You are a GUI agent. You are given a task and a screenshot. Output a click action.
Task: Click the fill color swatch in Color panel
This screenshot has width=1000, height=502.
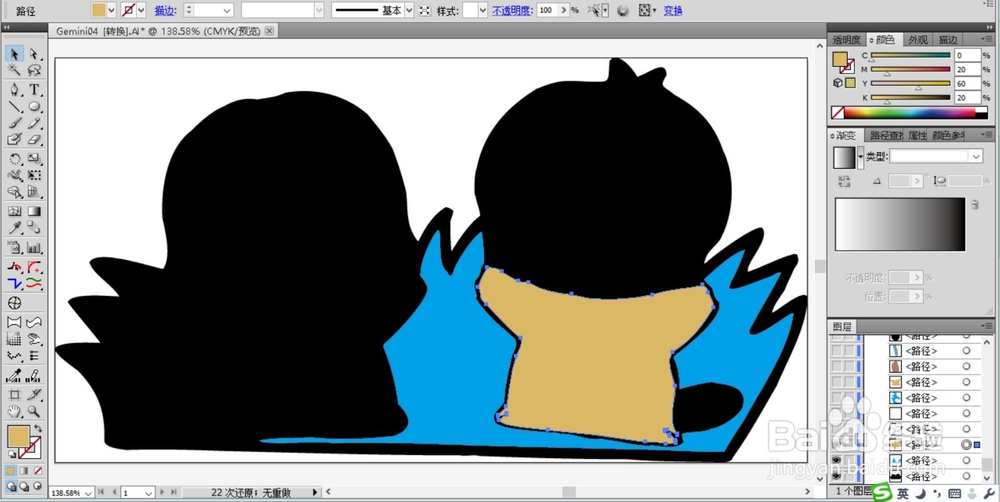pos(840,59)
